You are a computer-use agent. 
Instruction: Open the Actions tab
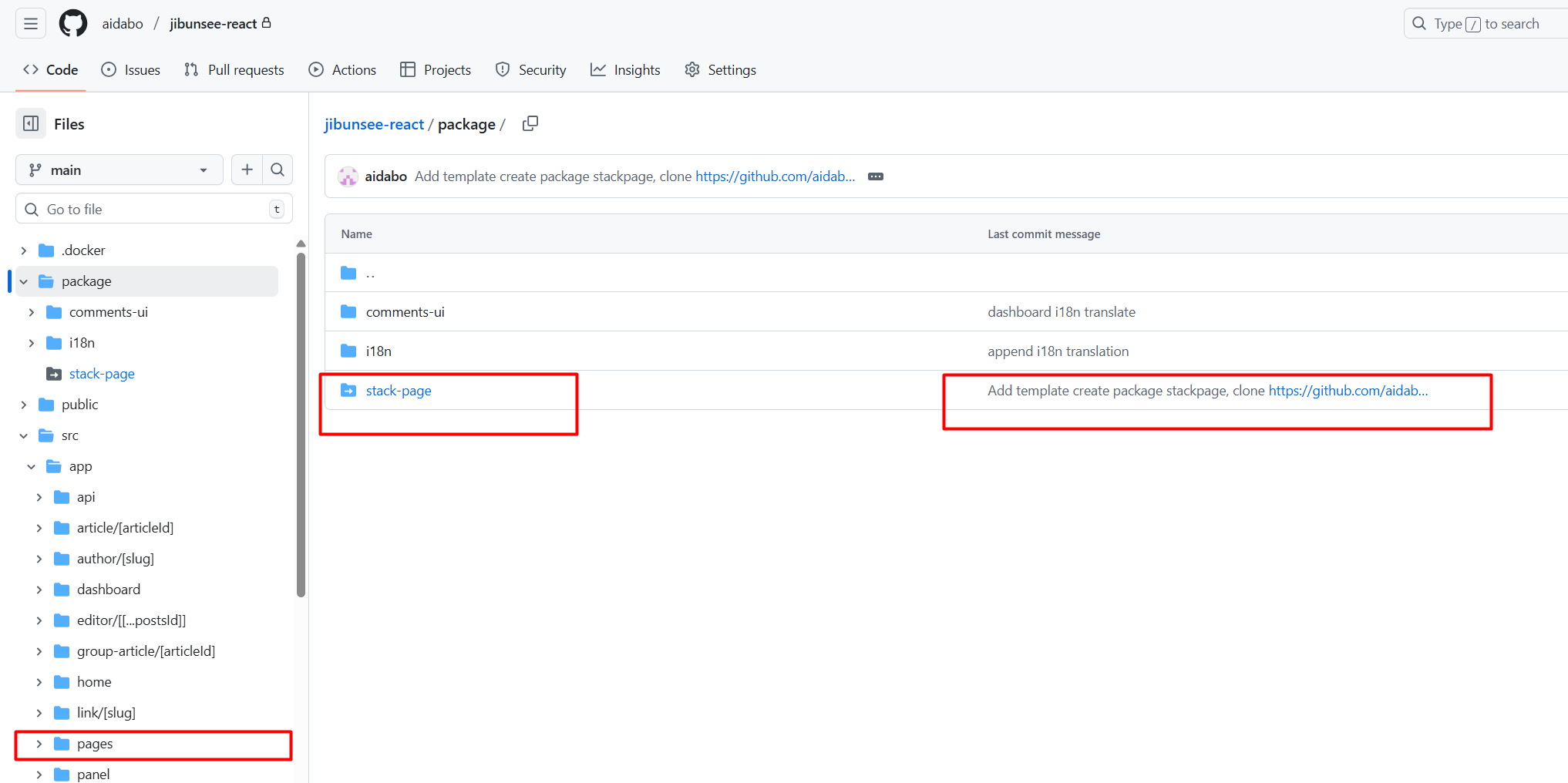tap(342, 70)
